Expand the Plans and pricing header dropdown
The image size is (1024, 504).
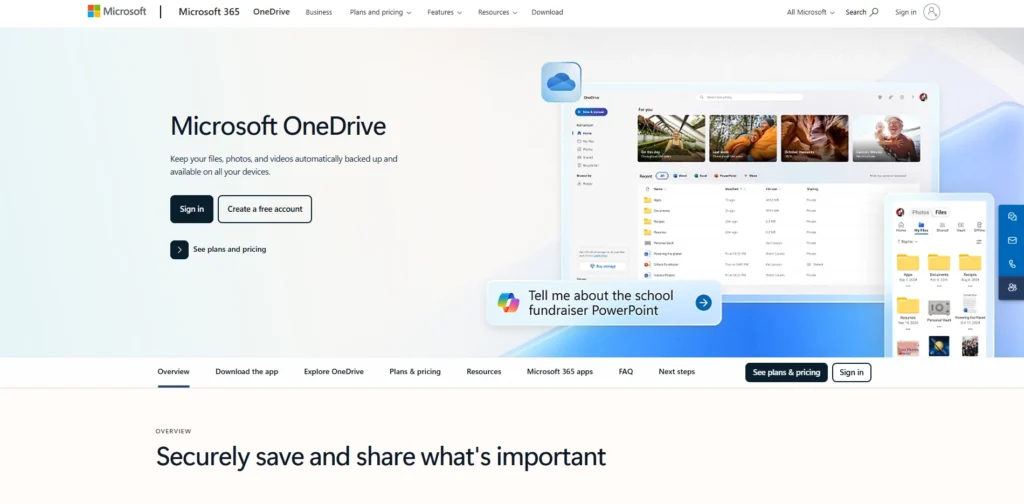coord(380,12)
